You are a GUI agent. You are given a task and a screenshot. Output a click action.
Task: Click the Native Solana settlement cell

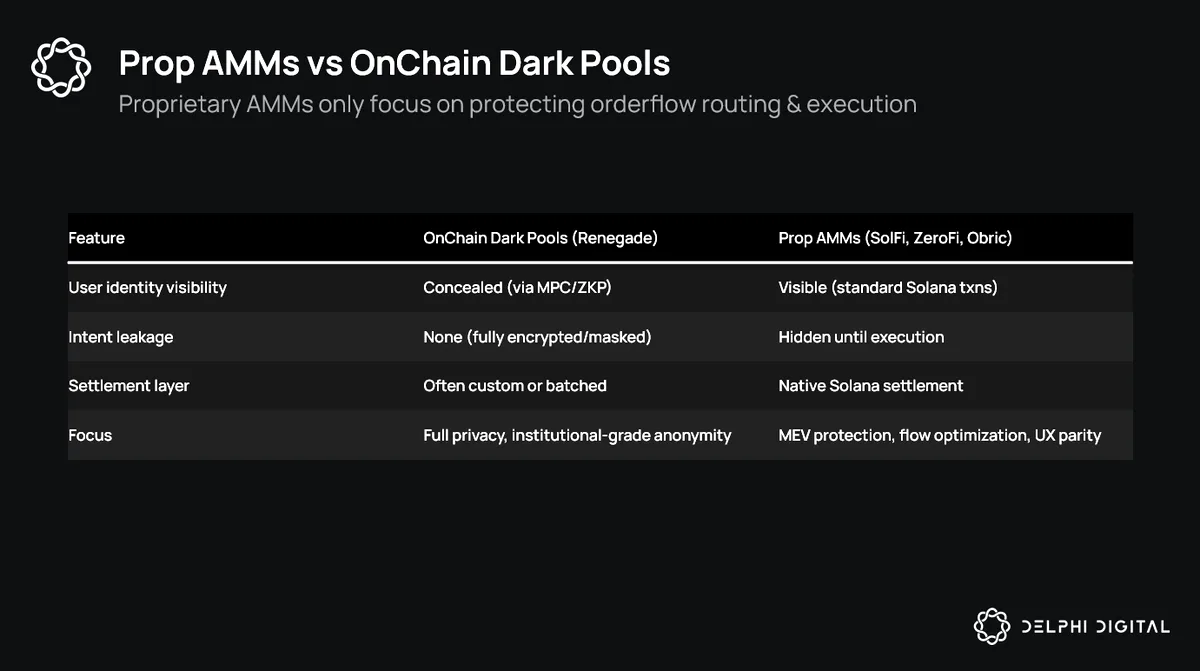[871, 385]
